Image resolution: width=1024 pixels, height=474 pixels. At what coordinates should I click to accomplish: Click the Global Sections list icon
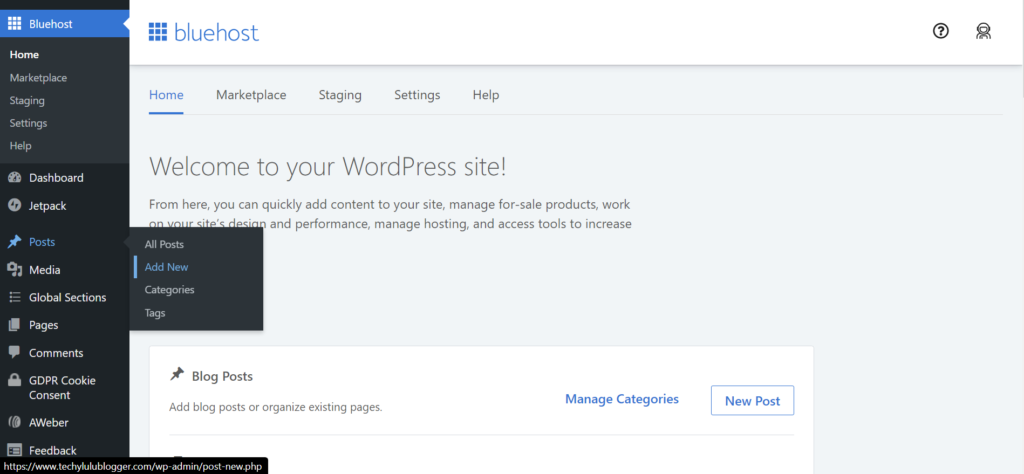[x=15, y=297]
